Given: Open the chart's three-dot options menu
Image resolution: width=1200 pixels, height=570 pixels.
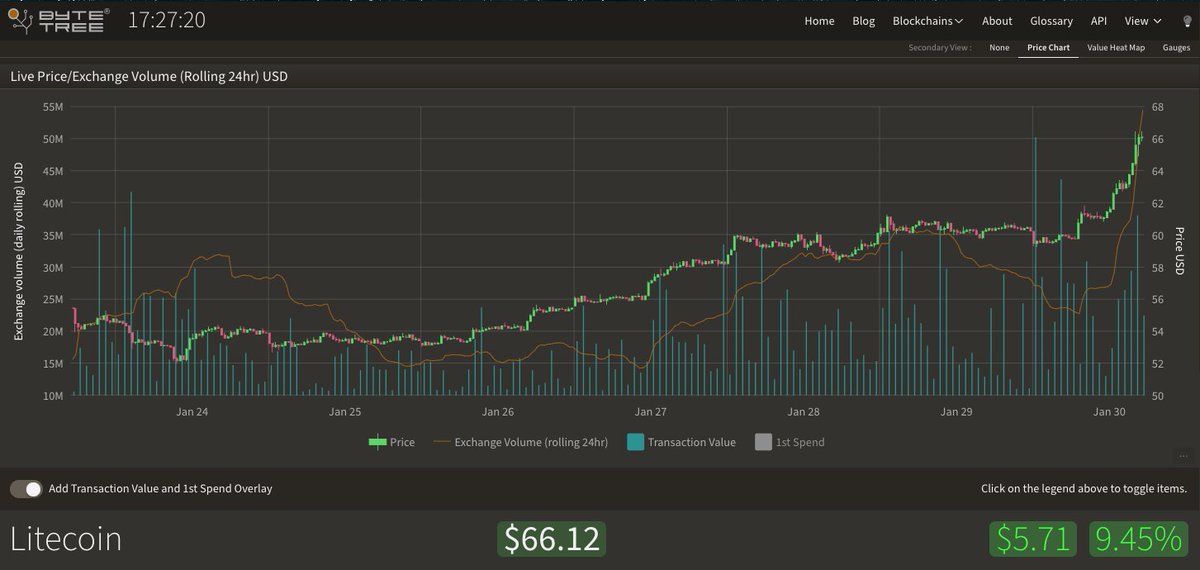Looking at the screenshot, I should tap(1182, 455).
